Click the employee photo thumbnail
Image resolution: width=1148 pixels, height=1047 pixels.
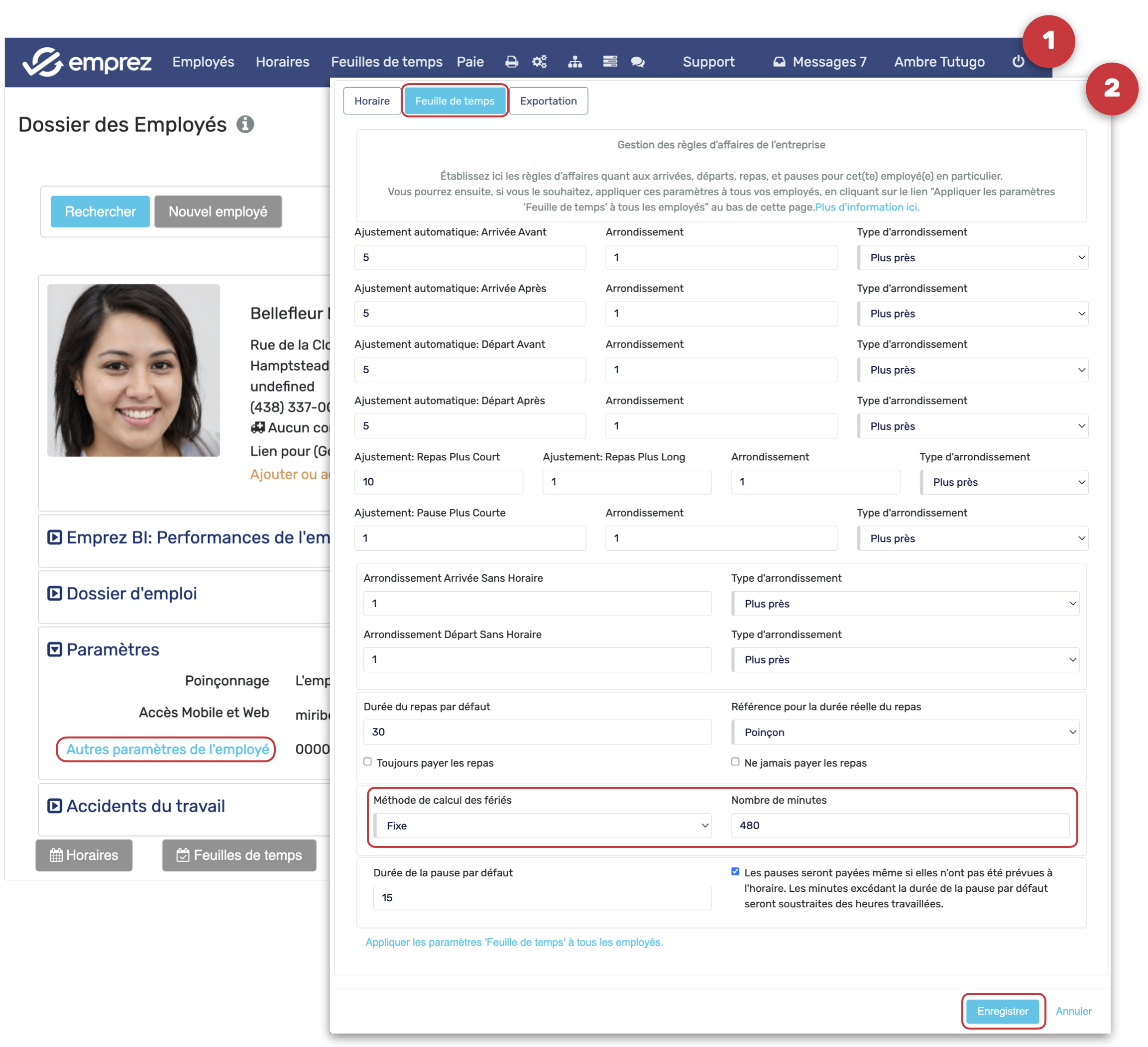[x=134, y=370]
